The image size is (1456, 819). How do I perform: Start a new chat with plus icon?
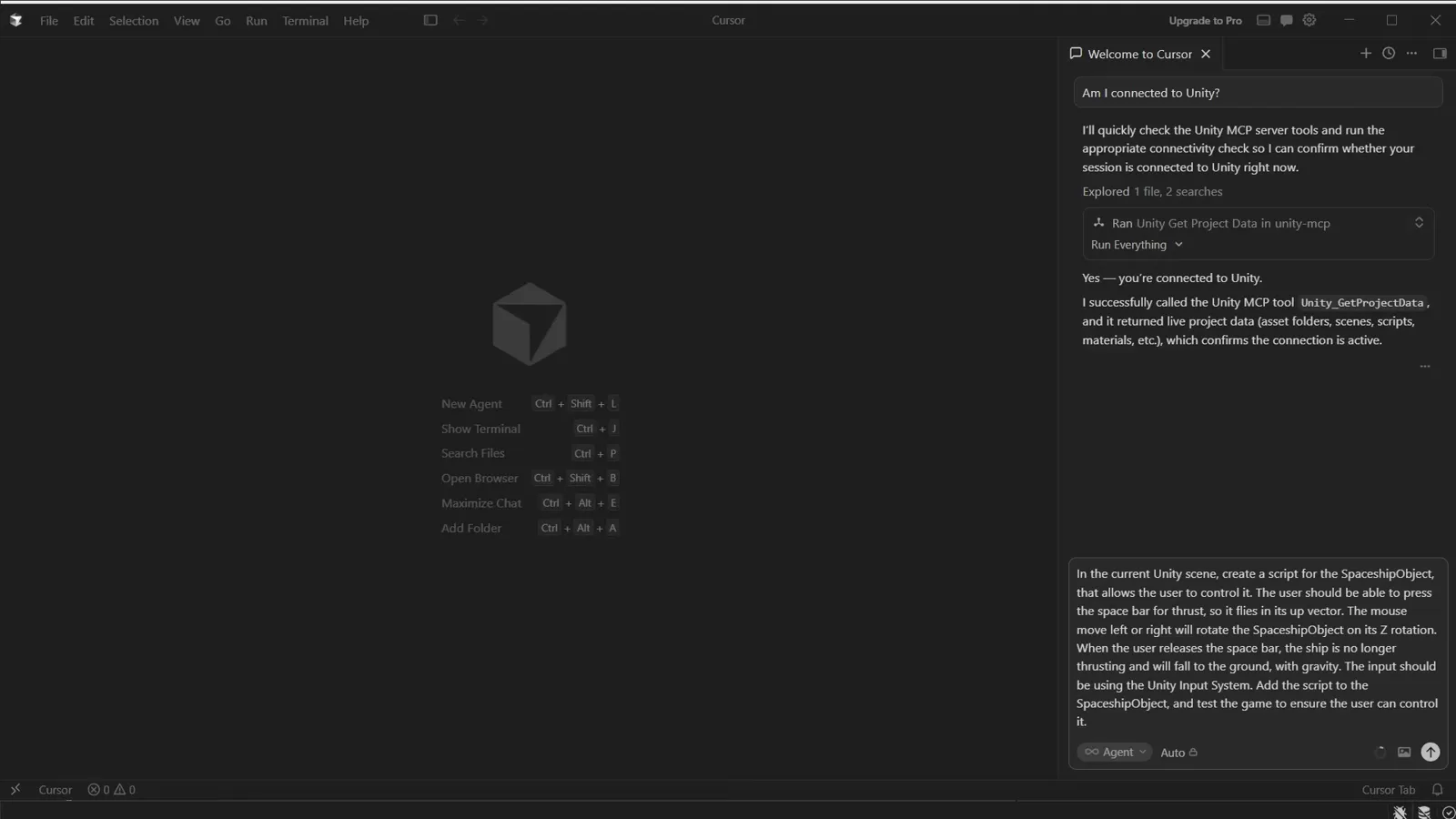click(1366, 54)
